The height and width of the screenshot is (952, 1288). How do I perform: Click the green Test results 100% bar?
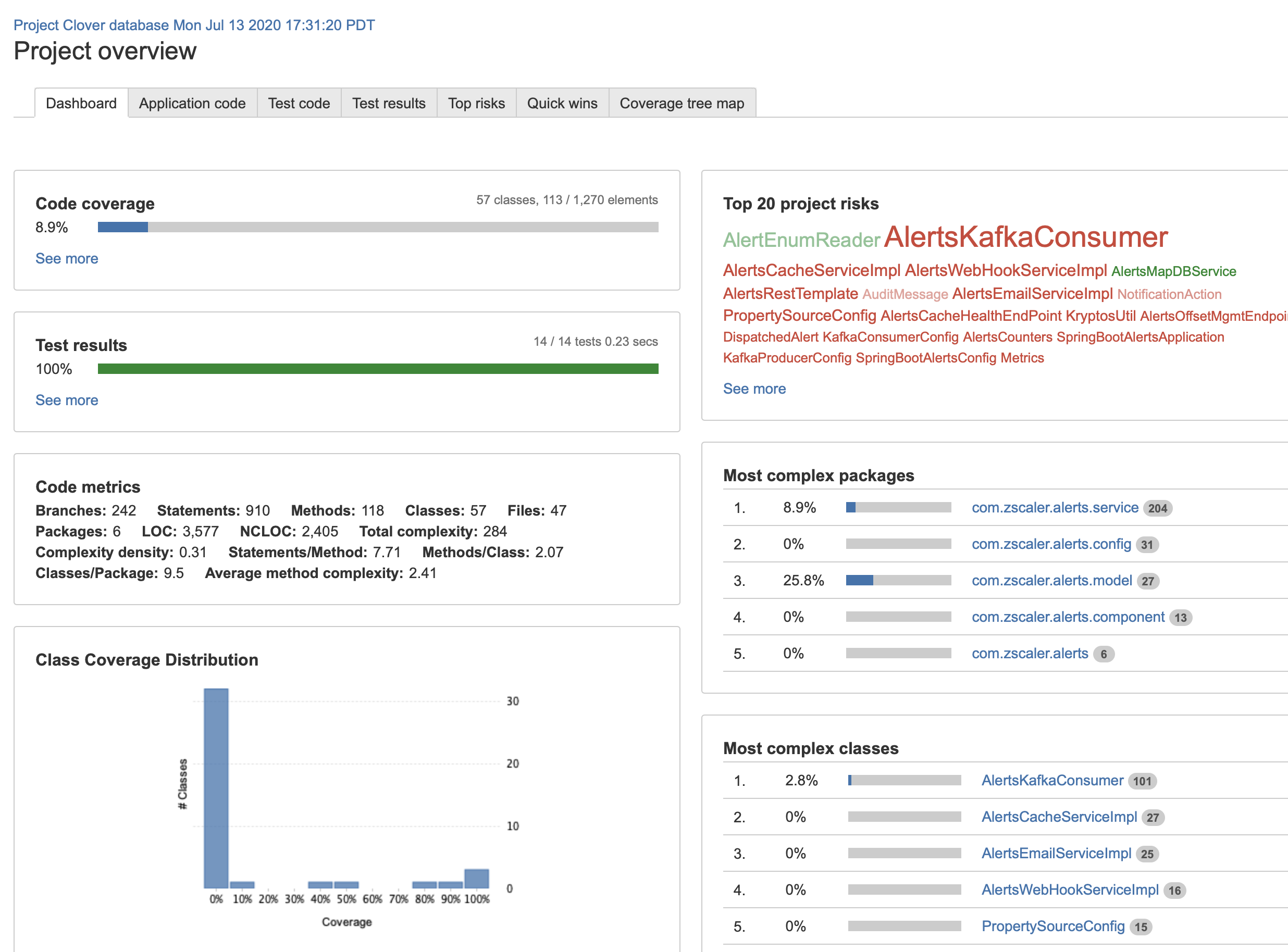pos(378,369)
